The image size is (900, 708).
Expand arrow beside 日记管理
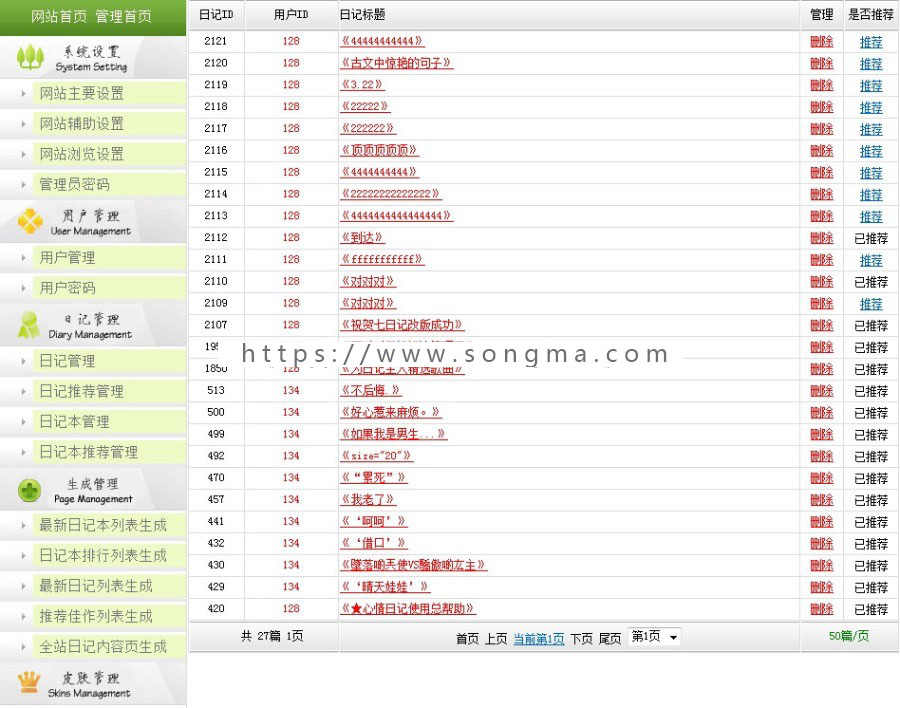click(23, 361)
